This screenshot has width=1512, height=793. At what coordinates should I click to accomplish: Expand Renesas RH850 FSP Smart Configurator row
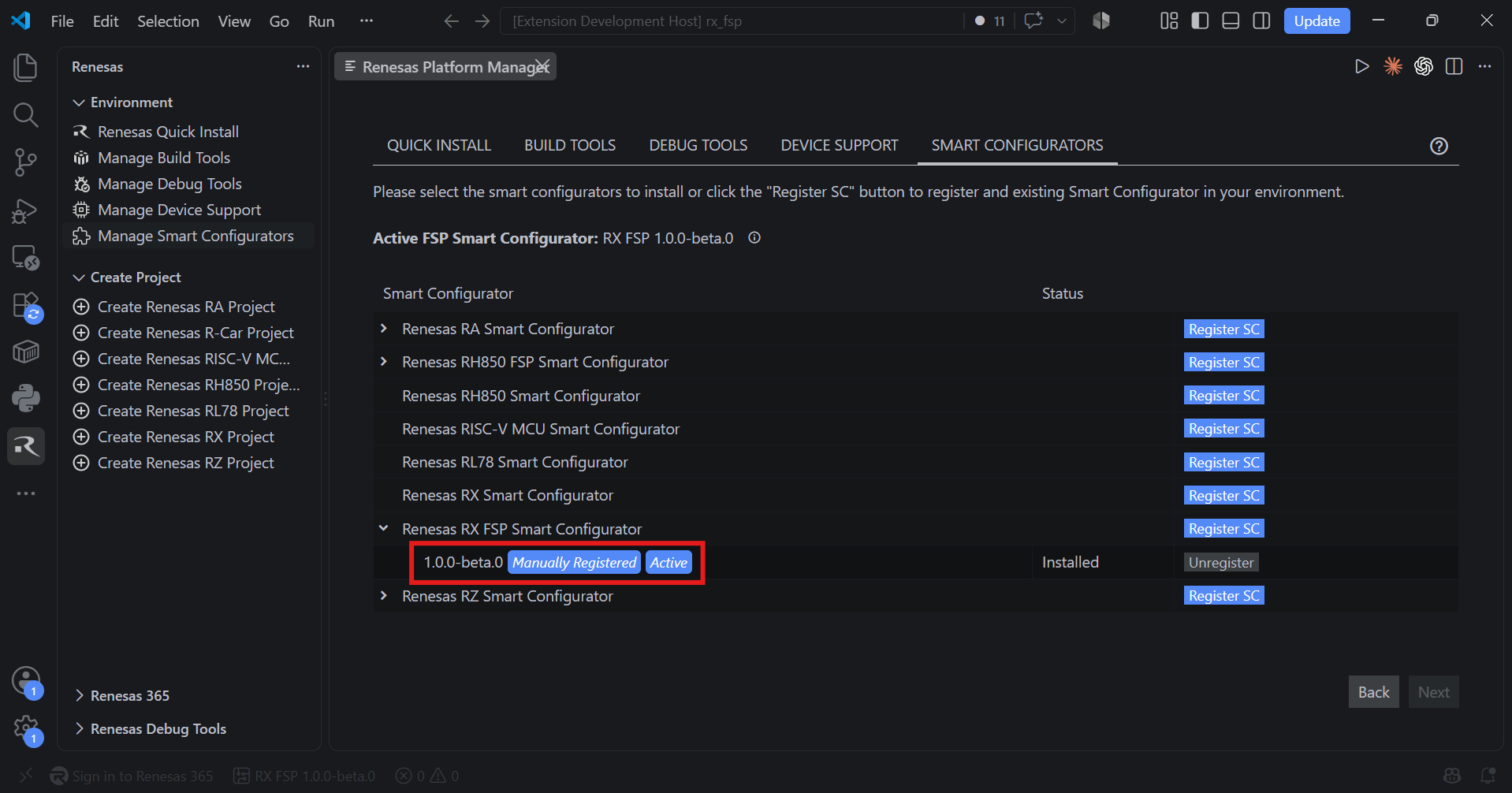(384, 362)
